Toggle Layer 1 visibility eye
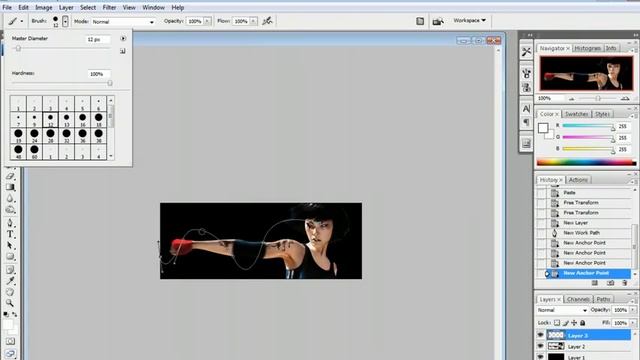 click(540, 356)
